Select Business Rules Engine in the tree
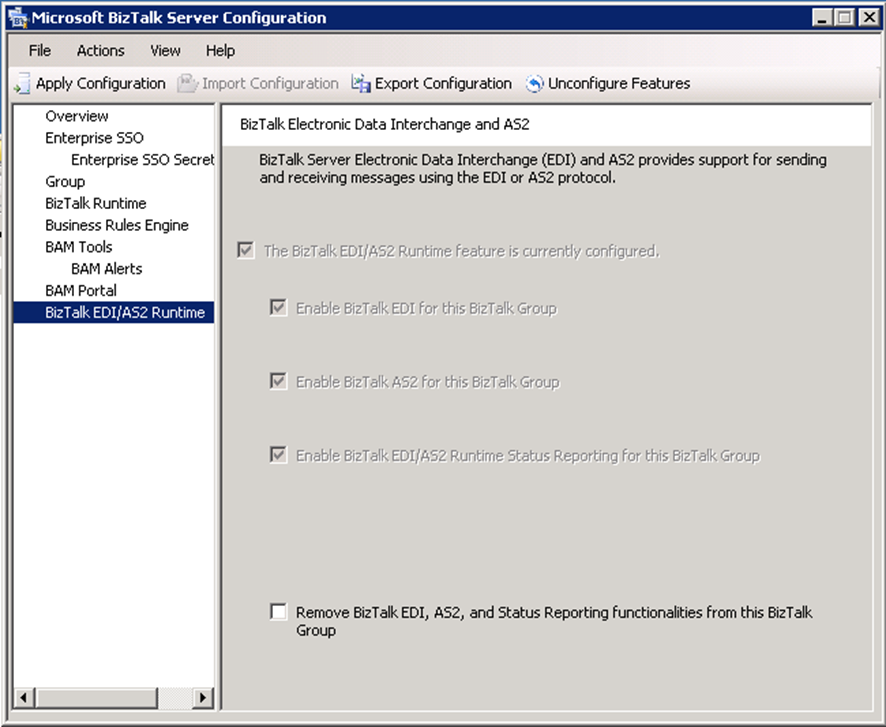The height and width of the screenshot is (727, 886). pyautogui.click(x=116, y=225)
